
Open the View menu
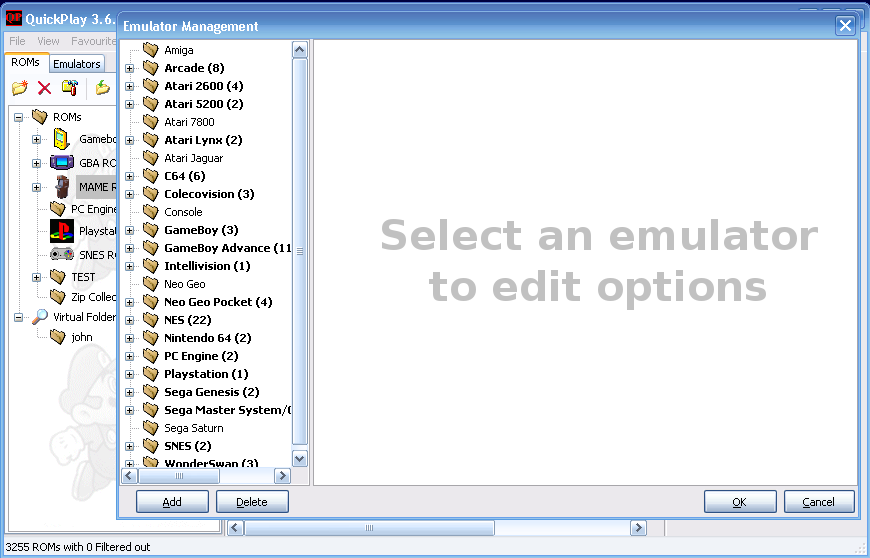click(48, 41)
